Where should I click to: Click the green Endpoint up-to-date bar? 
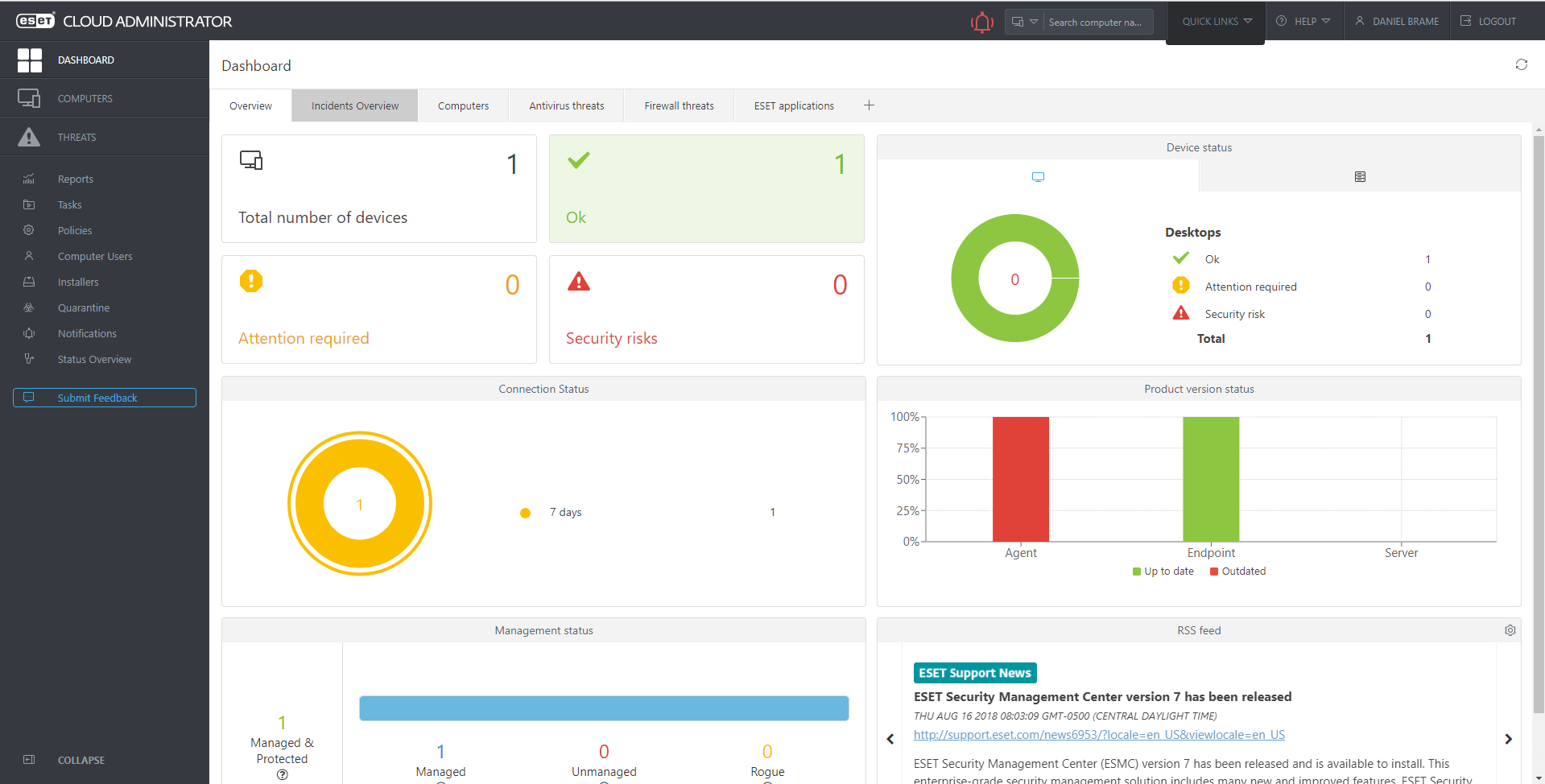[1211, 479]
